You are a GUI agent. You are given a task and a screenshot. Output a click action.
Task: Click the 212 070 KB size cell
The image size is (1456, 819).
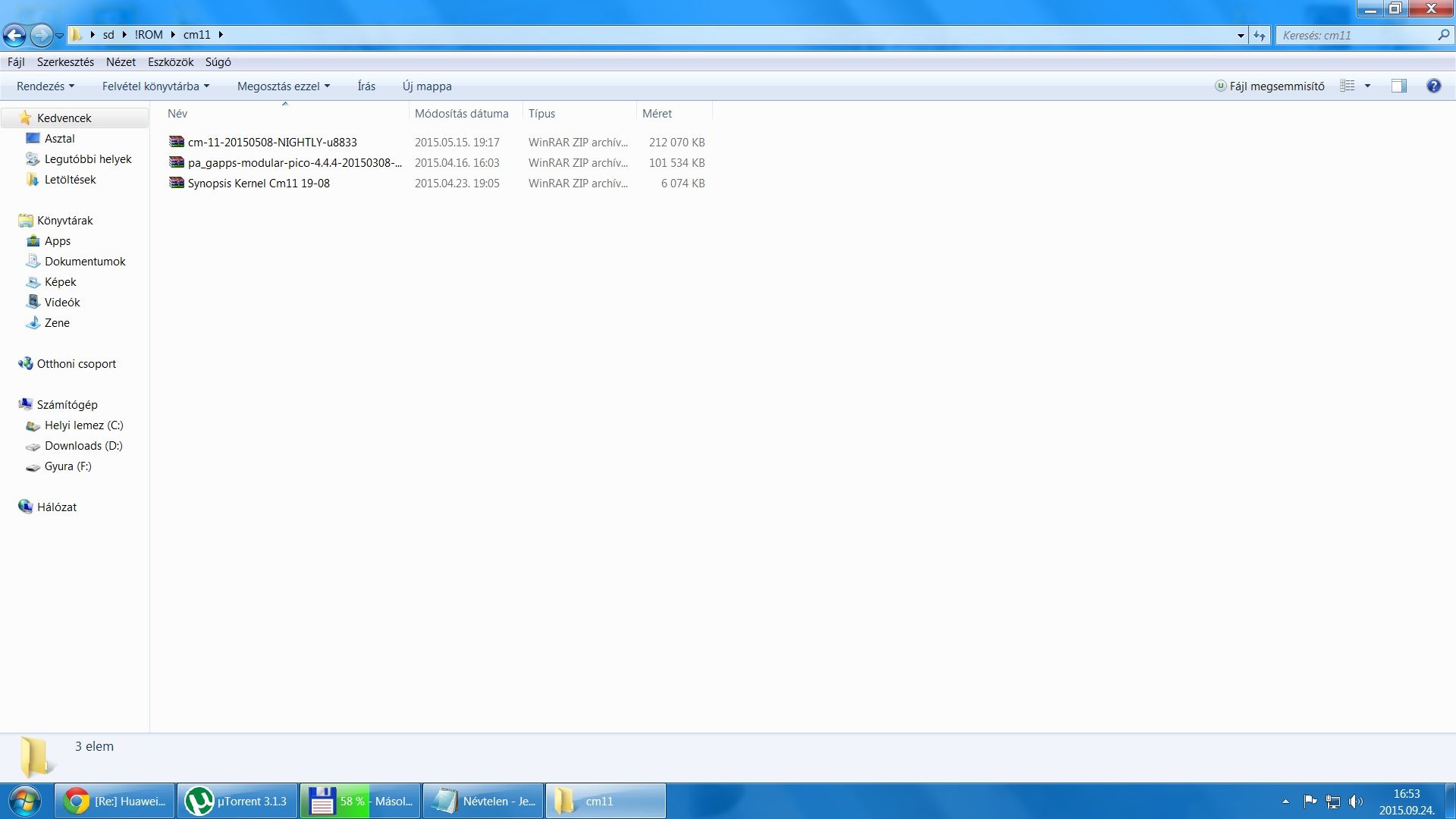(x=676, y=143)
